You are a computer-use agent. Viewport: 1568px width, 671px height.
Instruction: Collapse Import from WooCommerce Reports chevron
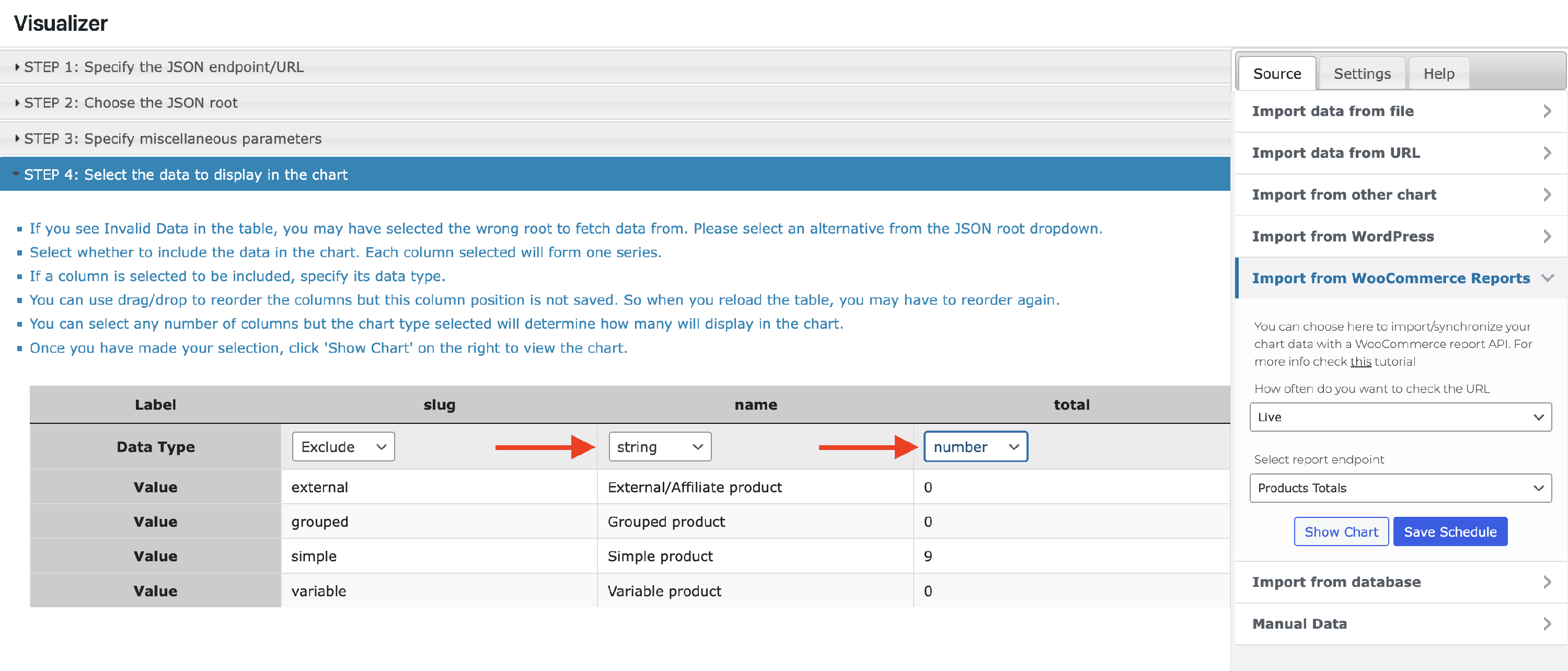pyautogui.click(x=1547, y=278)
